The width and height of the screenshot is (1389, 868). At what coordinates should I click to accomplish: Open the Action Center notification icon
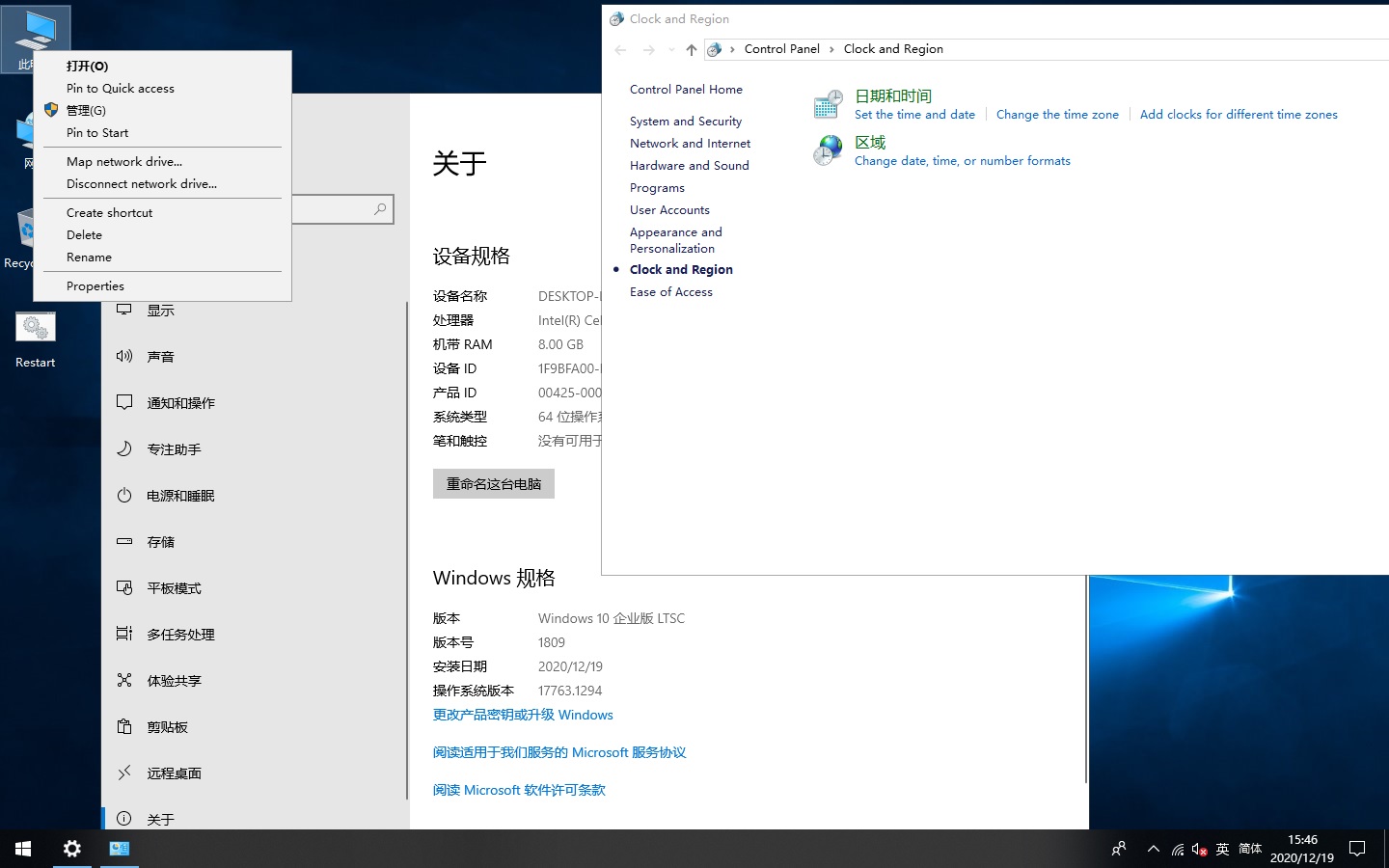click(1357, 849)
